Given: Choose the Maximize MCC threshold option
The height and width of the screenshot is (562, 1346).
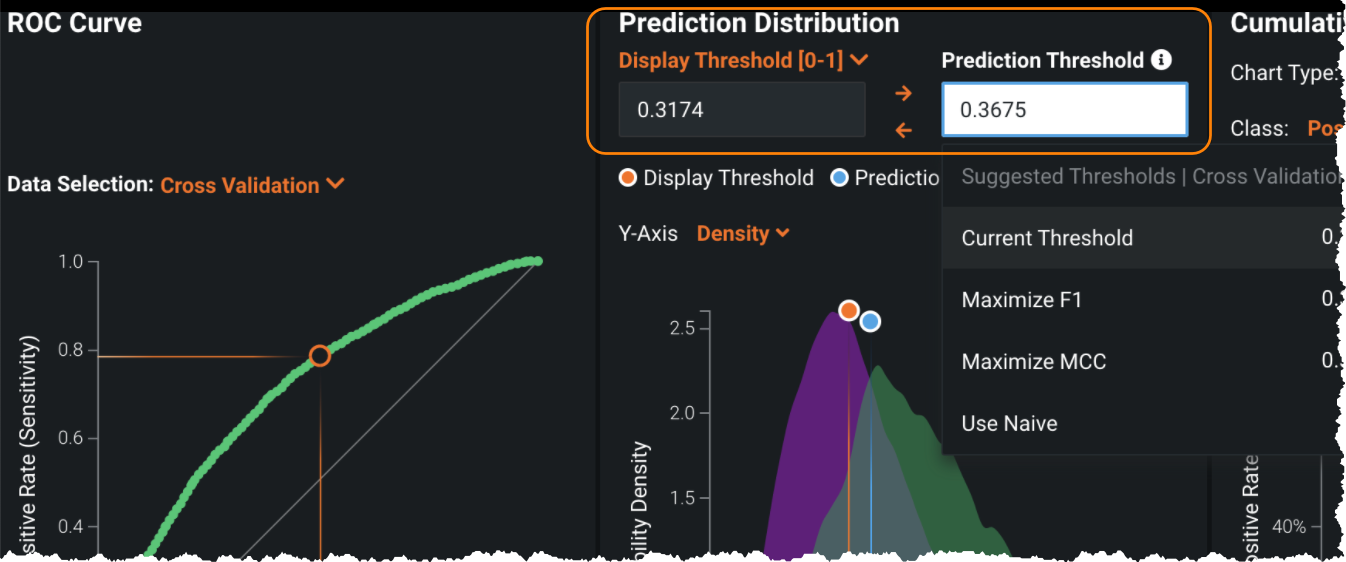Looking at the screenshot, I should click(1033, 362).
